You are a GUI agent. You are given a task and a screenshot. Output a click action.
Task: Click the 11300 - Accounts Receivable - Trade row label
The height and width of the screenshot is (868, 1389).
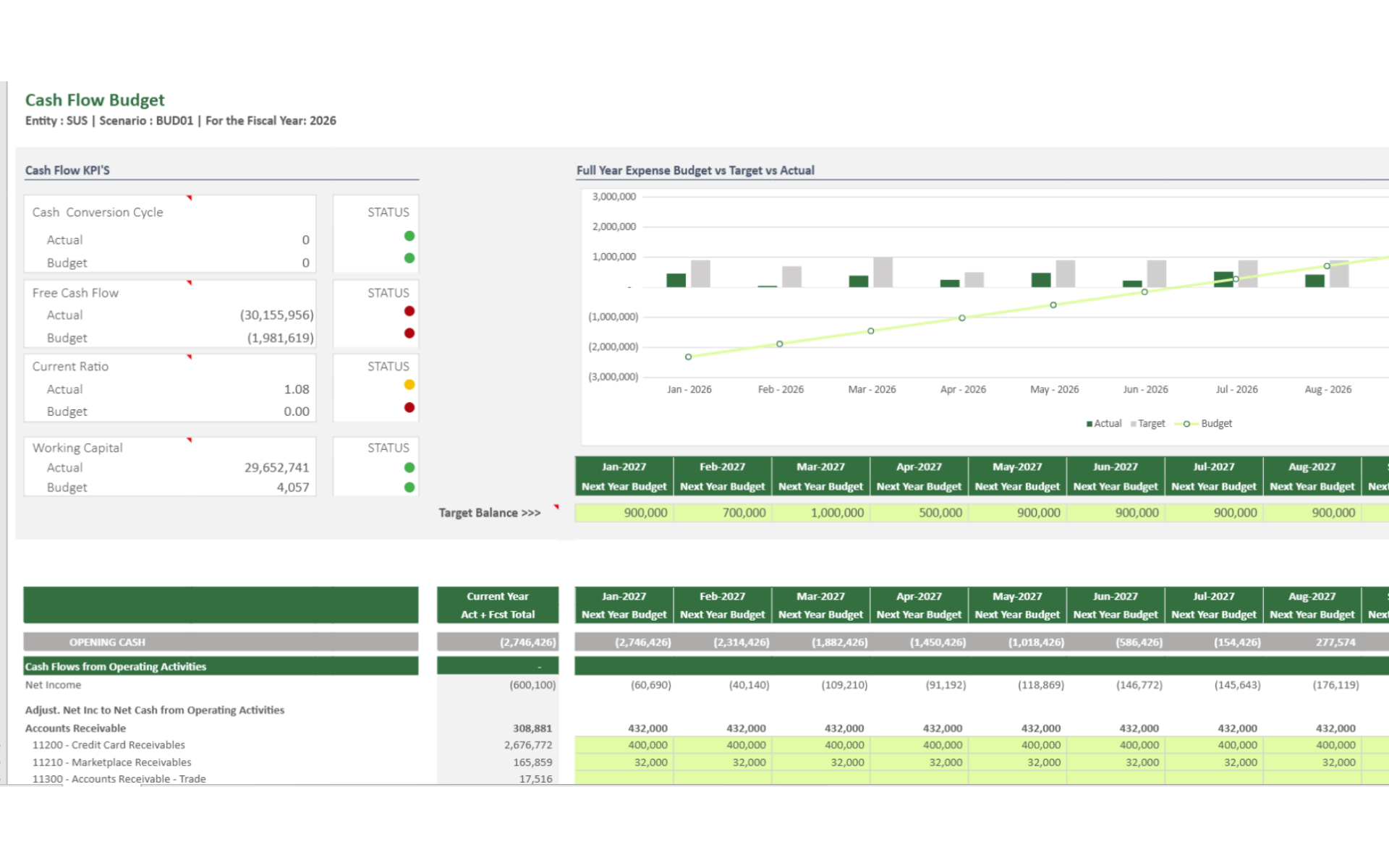click(x=119, y=779)
